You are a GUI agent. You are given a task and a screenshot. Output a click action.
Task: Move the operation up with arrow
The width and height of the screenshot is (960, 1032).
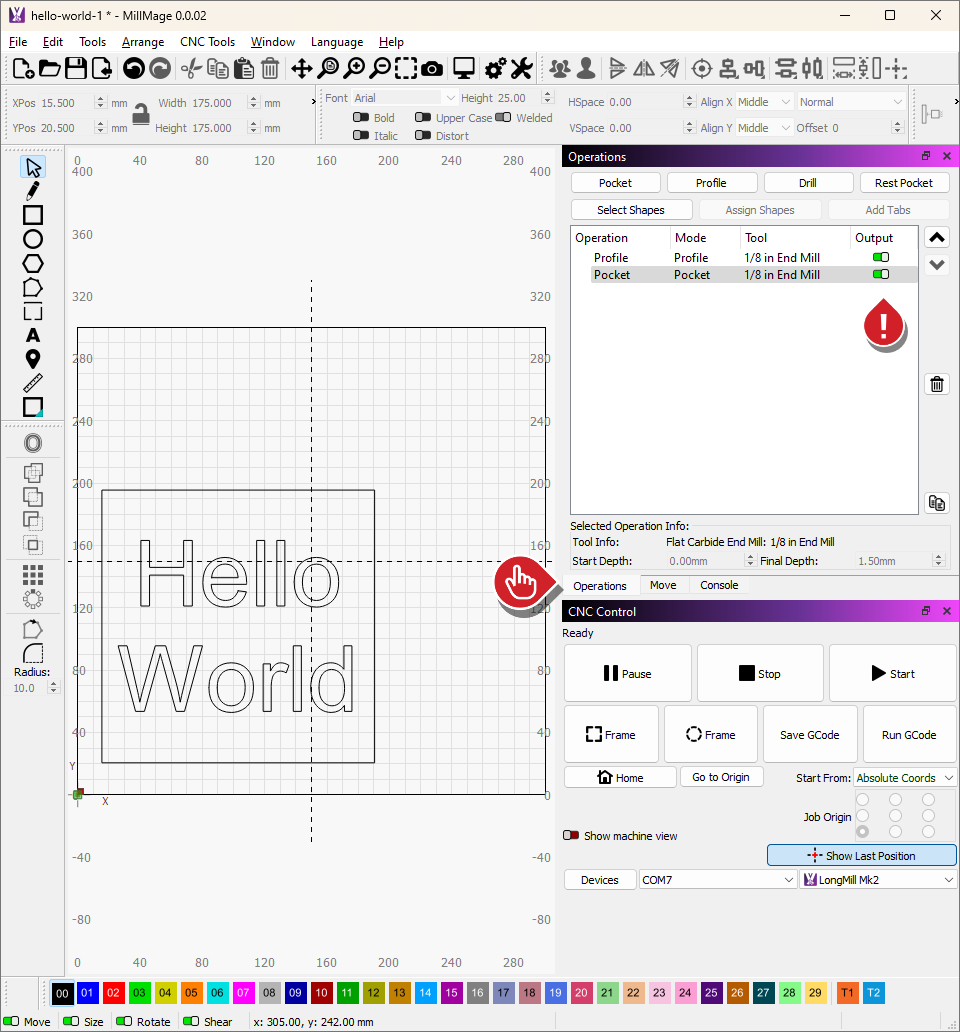click(937, 238)
